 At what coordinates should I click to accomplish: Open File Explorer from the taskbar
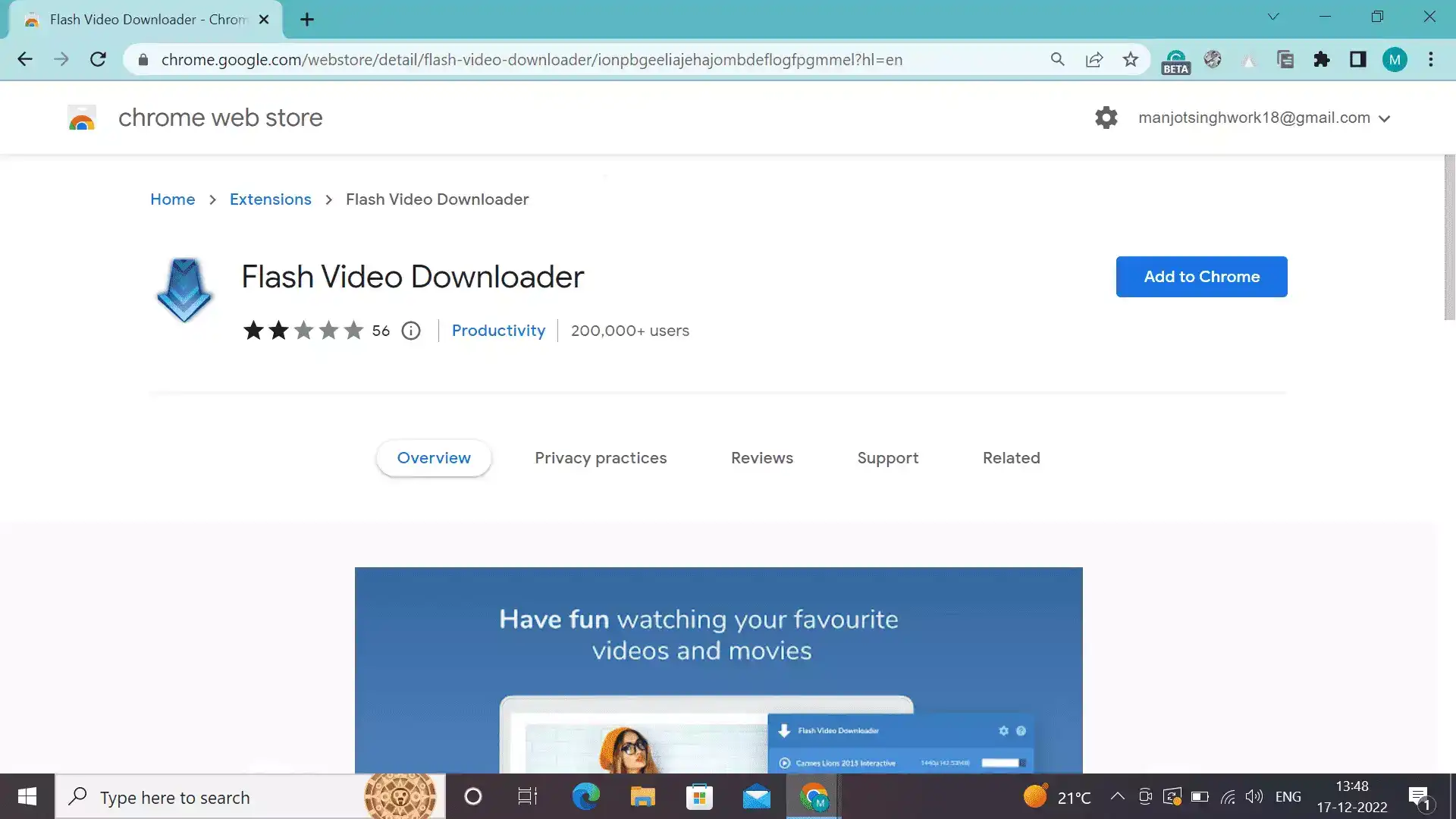coord(642,796)
